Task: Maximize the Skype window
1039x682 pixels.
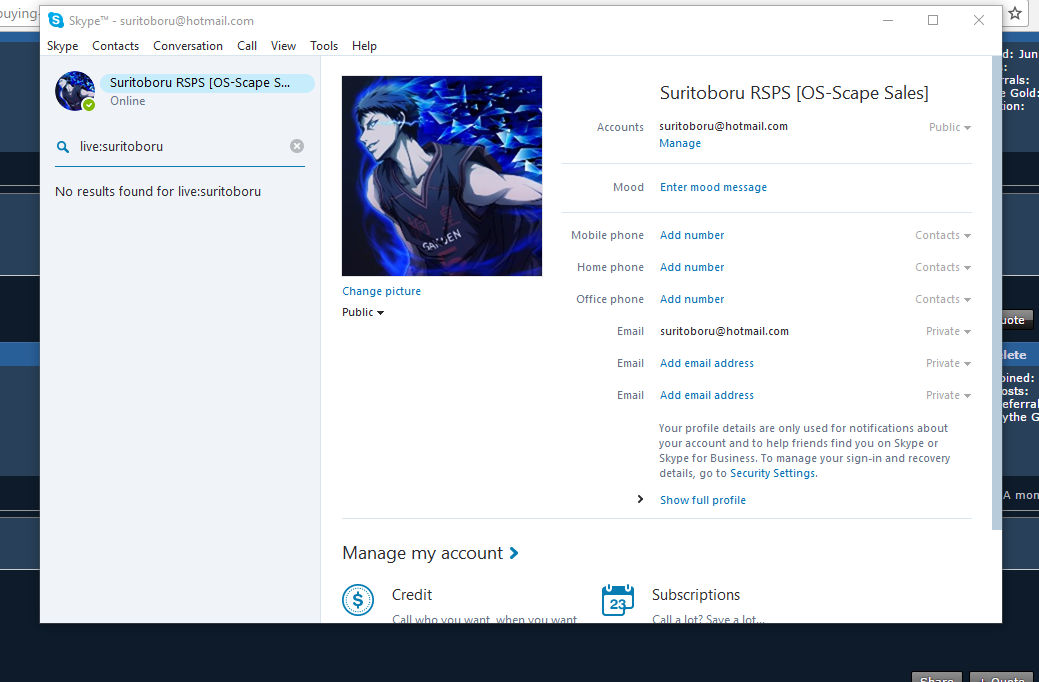Action: [933, 20]
